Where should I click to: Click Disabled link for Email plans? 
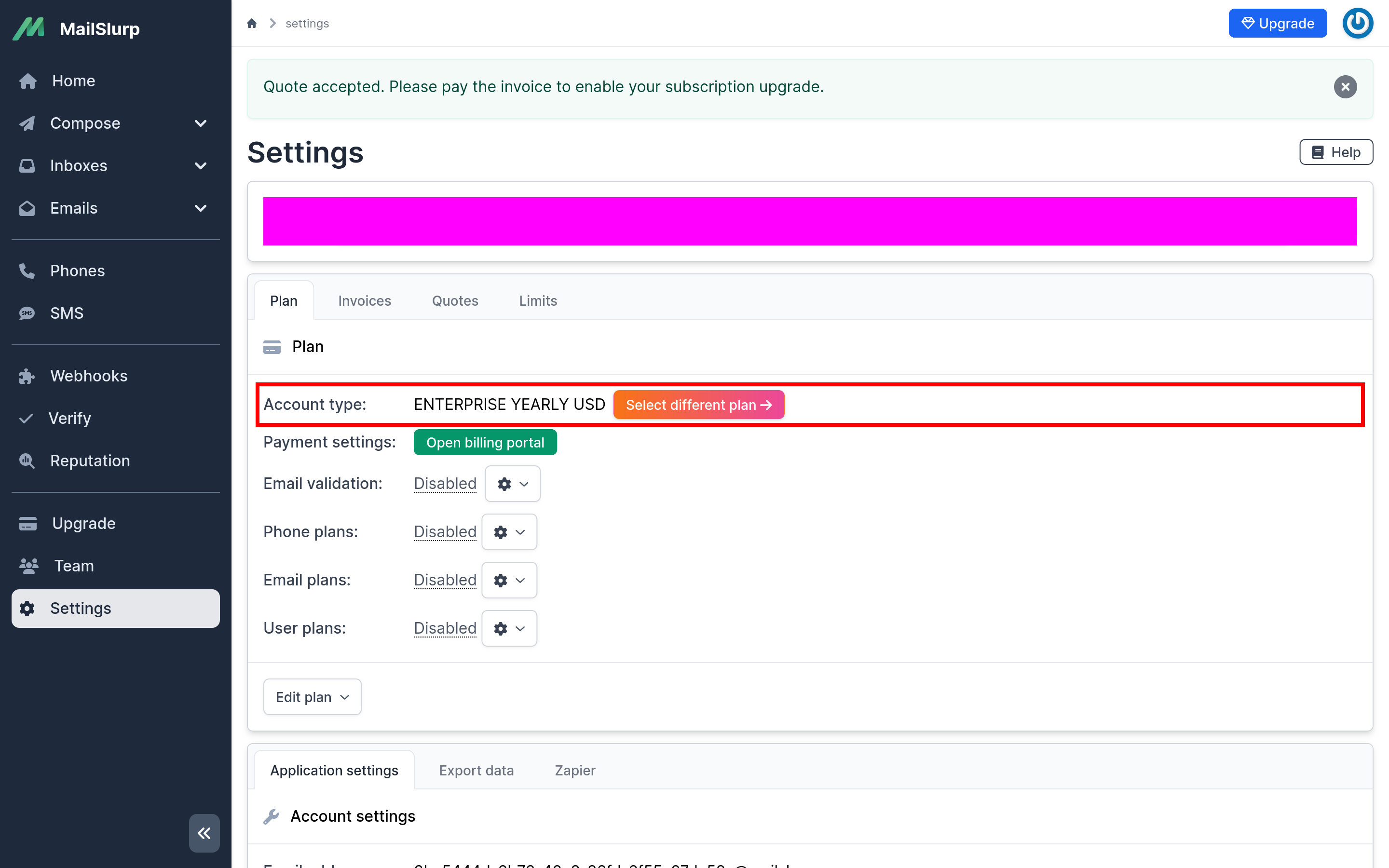(x=445, y=581)
